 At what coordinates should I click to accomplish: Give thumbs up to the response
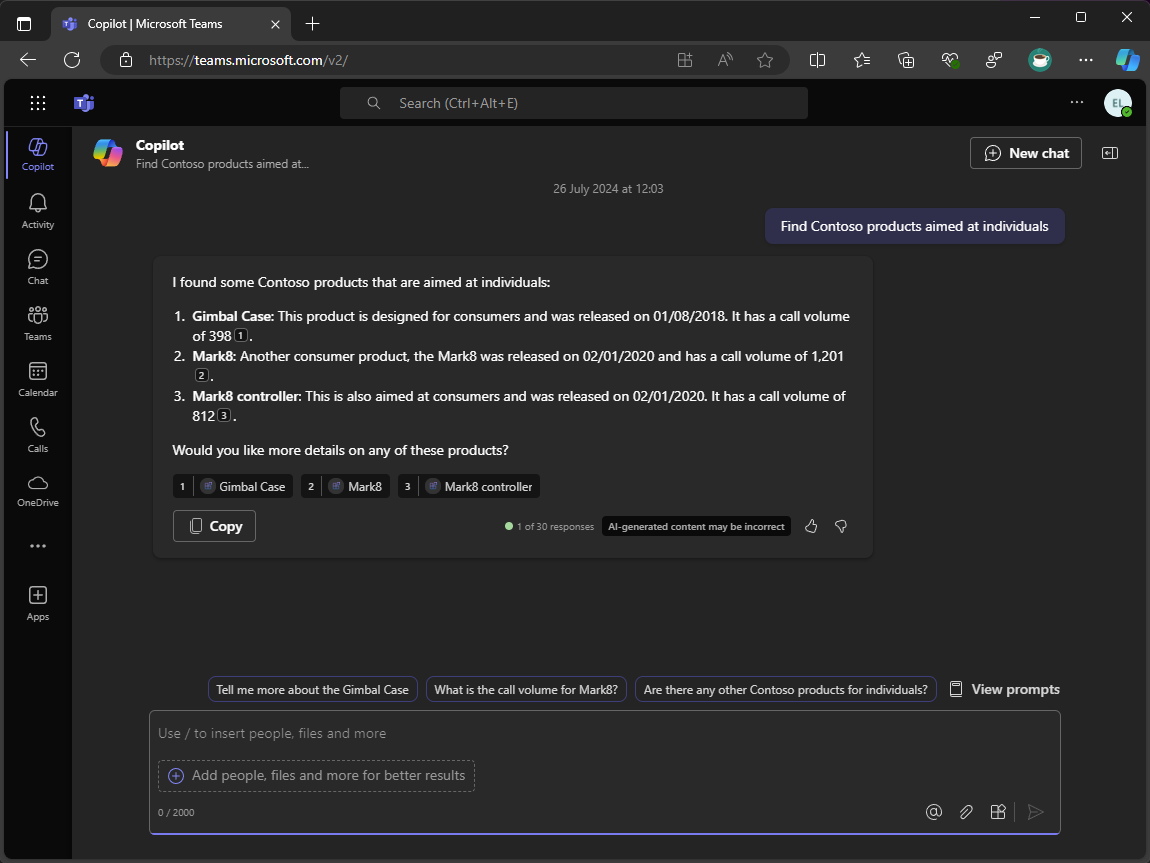tap(810, 526)
